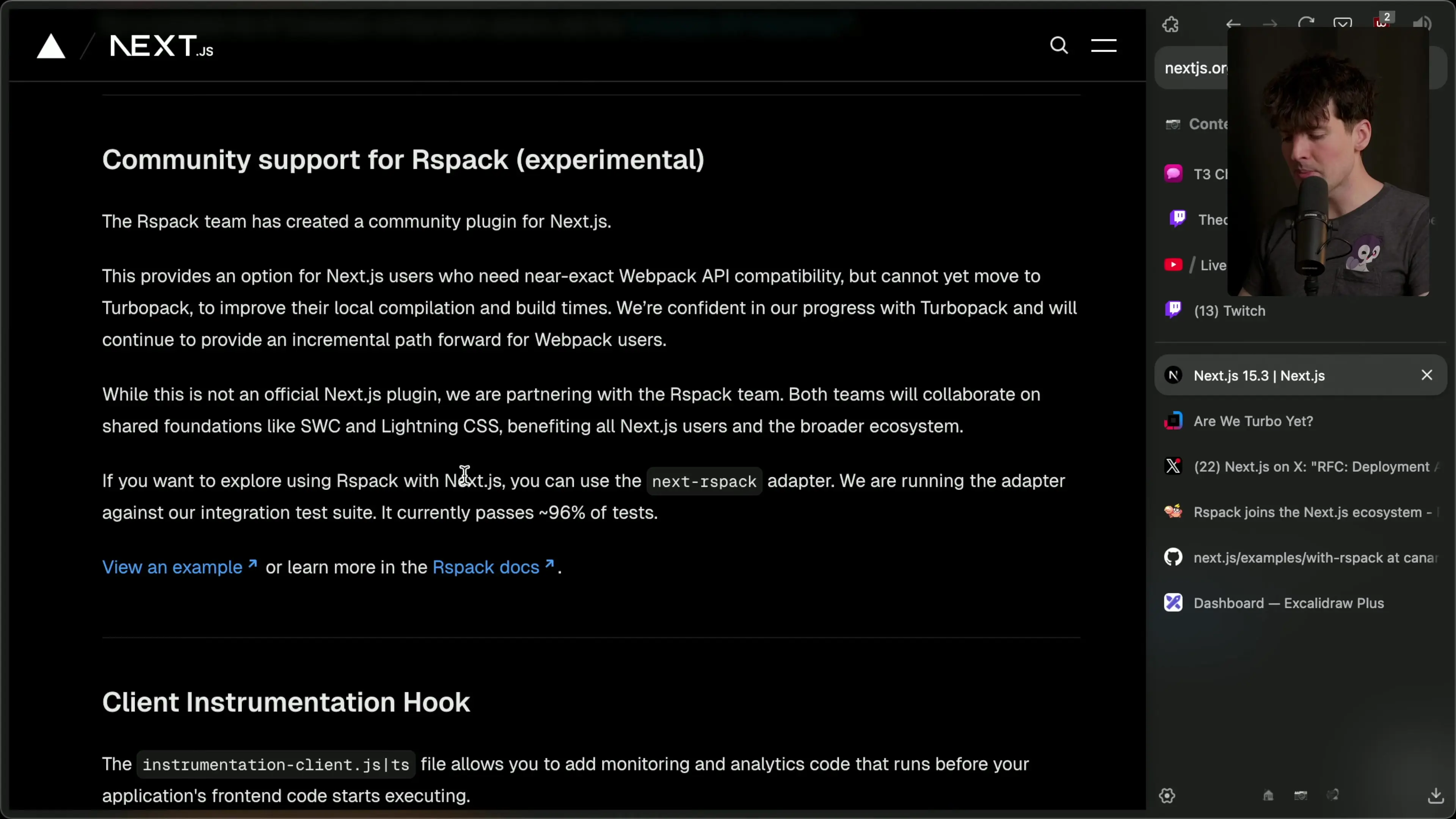Switch to Are We Turbo Yet? tab
Viewport: 1456px width, 819px height.
tap(1300, 421)
